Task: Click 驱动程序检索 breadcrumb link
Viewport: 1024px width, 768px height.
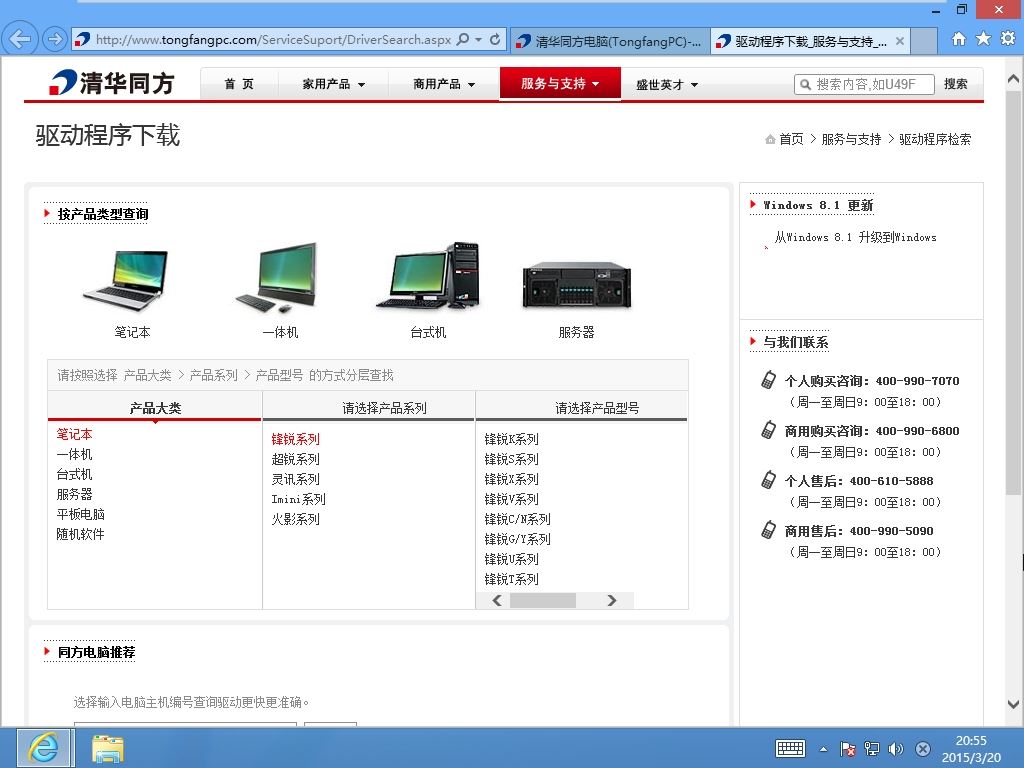Action: click(x=935, y=139)
